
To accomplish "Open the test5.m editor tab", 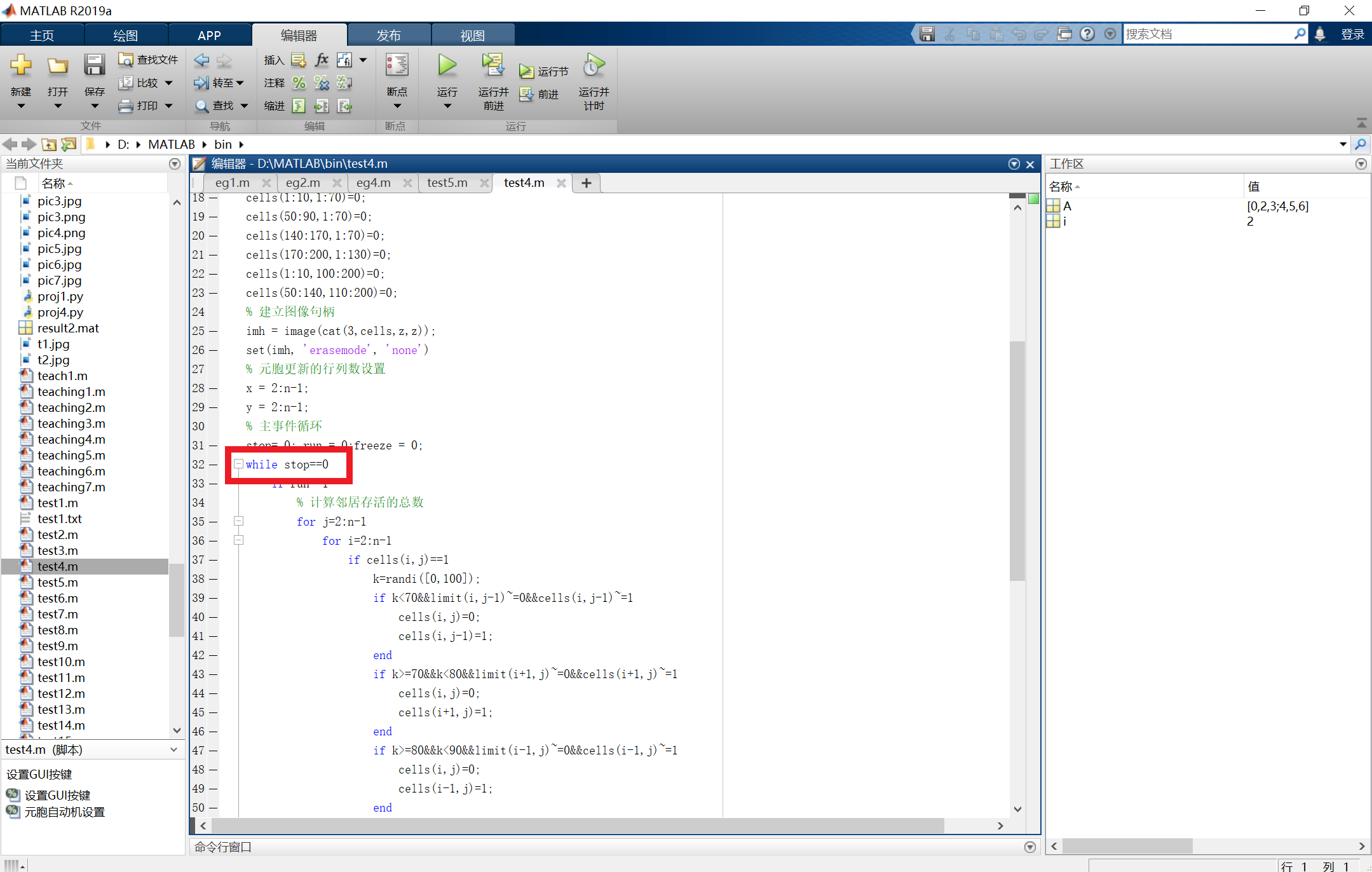I will [447, 183].
